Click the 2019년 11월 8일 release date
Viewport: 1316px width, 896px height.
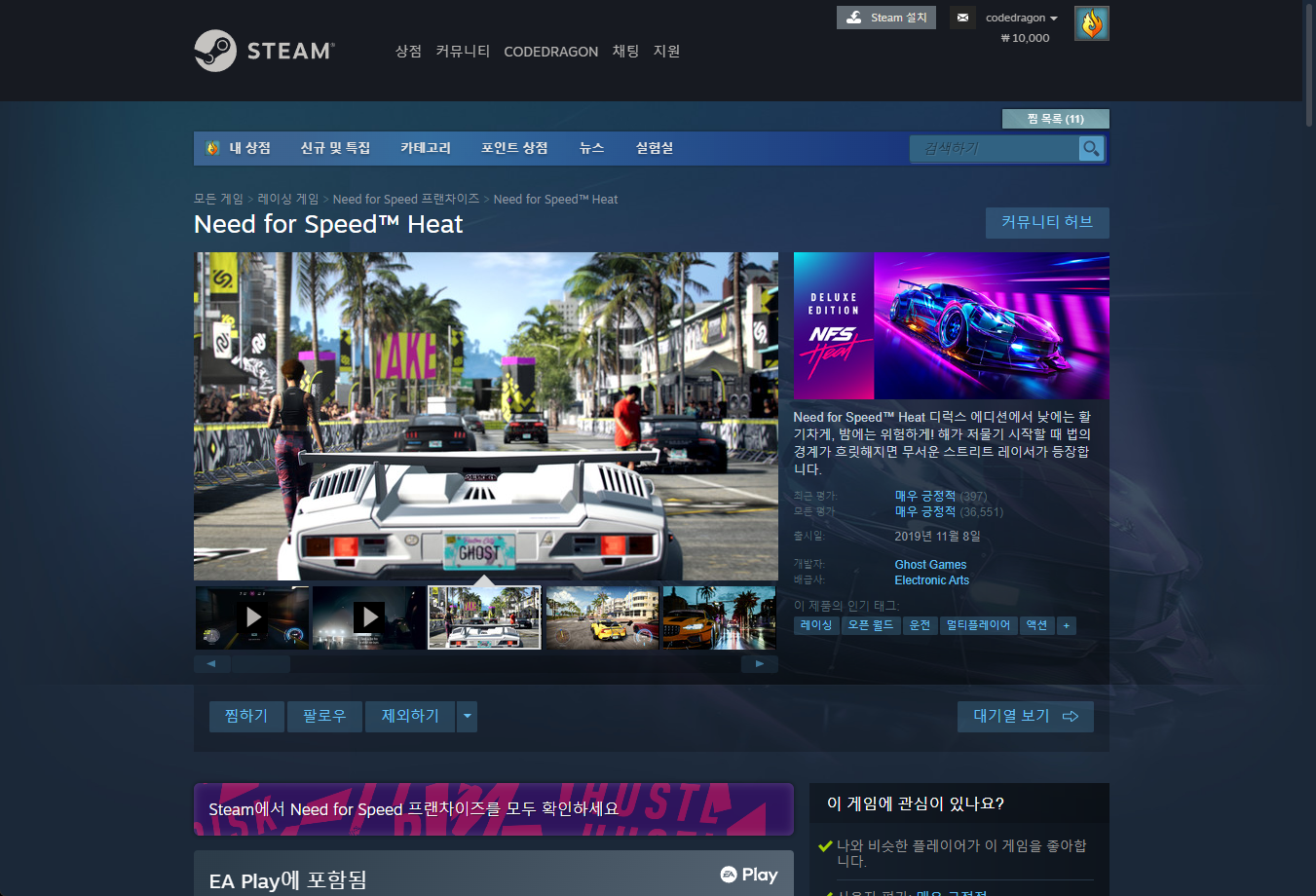point(937,537)
